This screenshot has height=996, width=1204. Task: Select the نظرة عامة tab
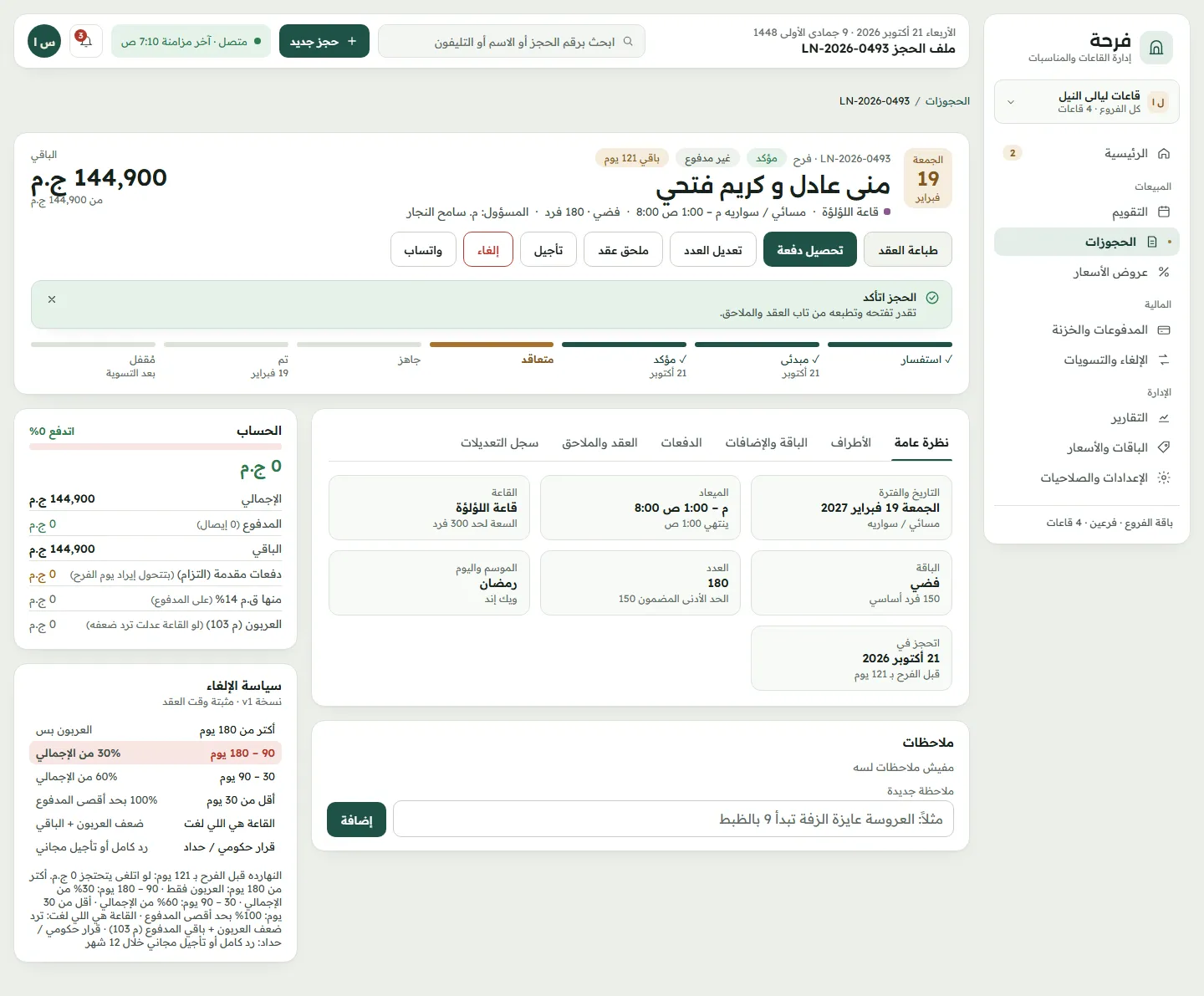[921, 442]
